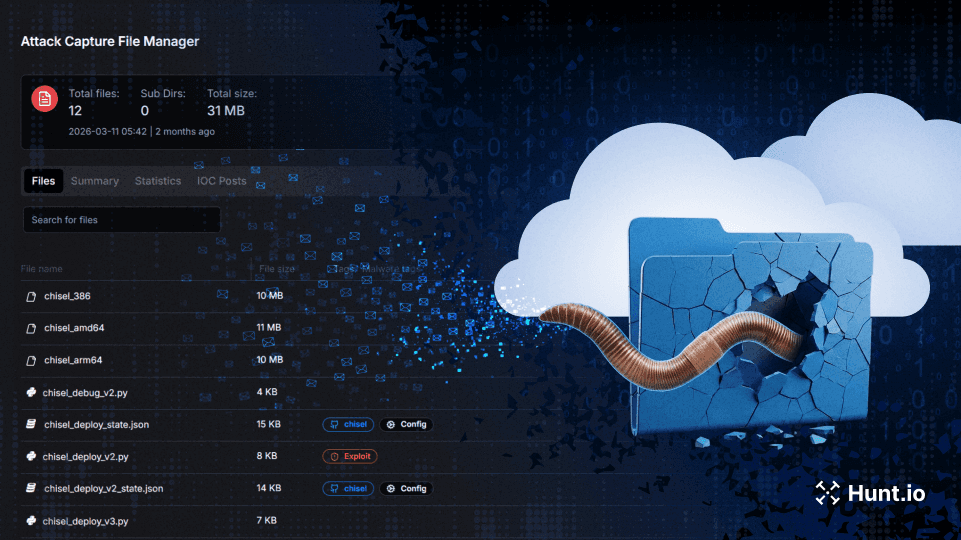This screenshot has width=961, height=540.
Task: Click the Attack Capture File Manager title
Action: point(110,41)
